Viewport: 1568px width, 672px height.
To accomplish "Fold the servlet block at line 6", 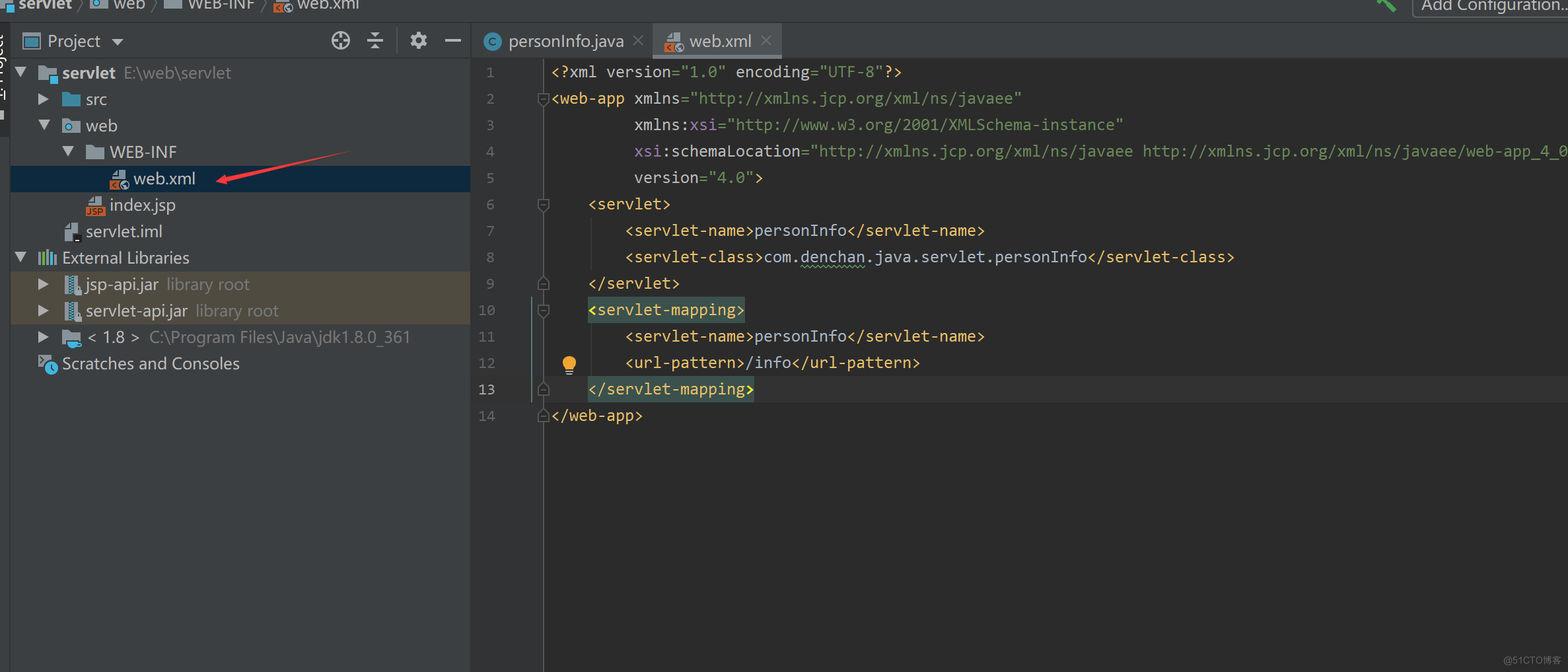I will pyautogui.click(x=543, y=205).
